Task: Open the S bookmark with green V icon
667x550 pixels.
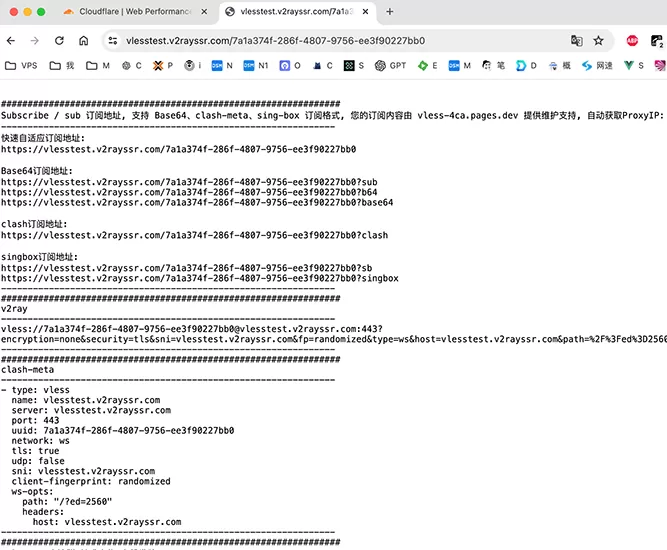Action: click(634, 66)
